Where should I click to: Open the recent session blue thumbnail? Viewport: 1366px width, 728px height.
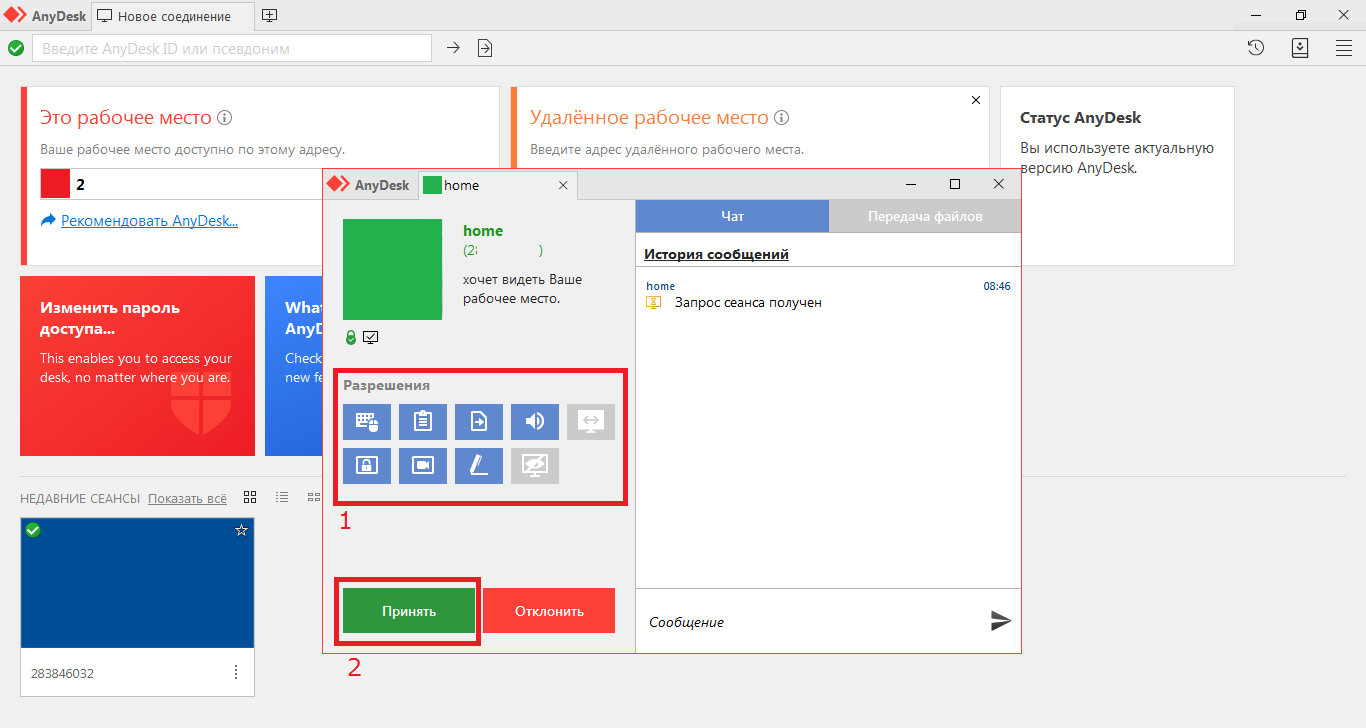pos(138,583)
